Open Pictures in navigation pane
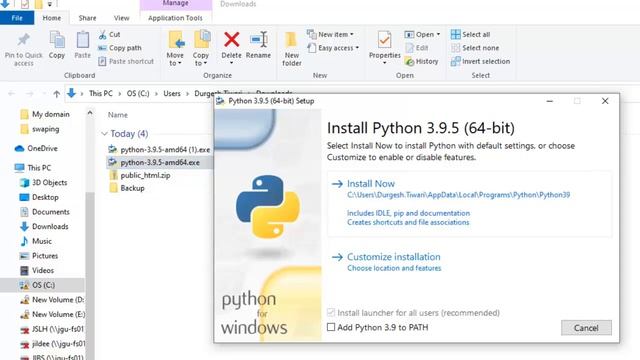Screen dimensions: 640x360 (x=39, y=256)
